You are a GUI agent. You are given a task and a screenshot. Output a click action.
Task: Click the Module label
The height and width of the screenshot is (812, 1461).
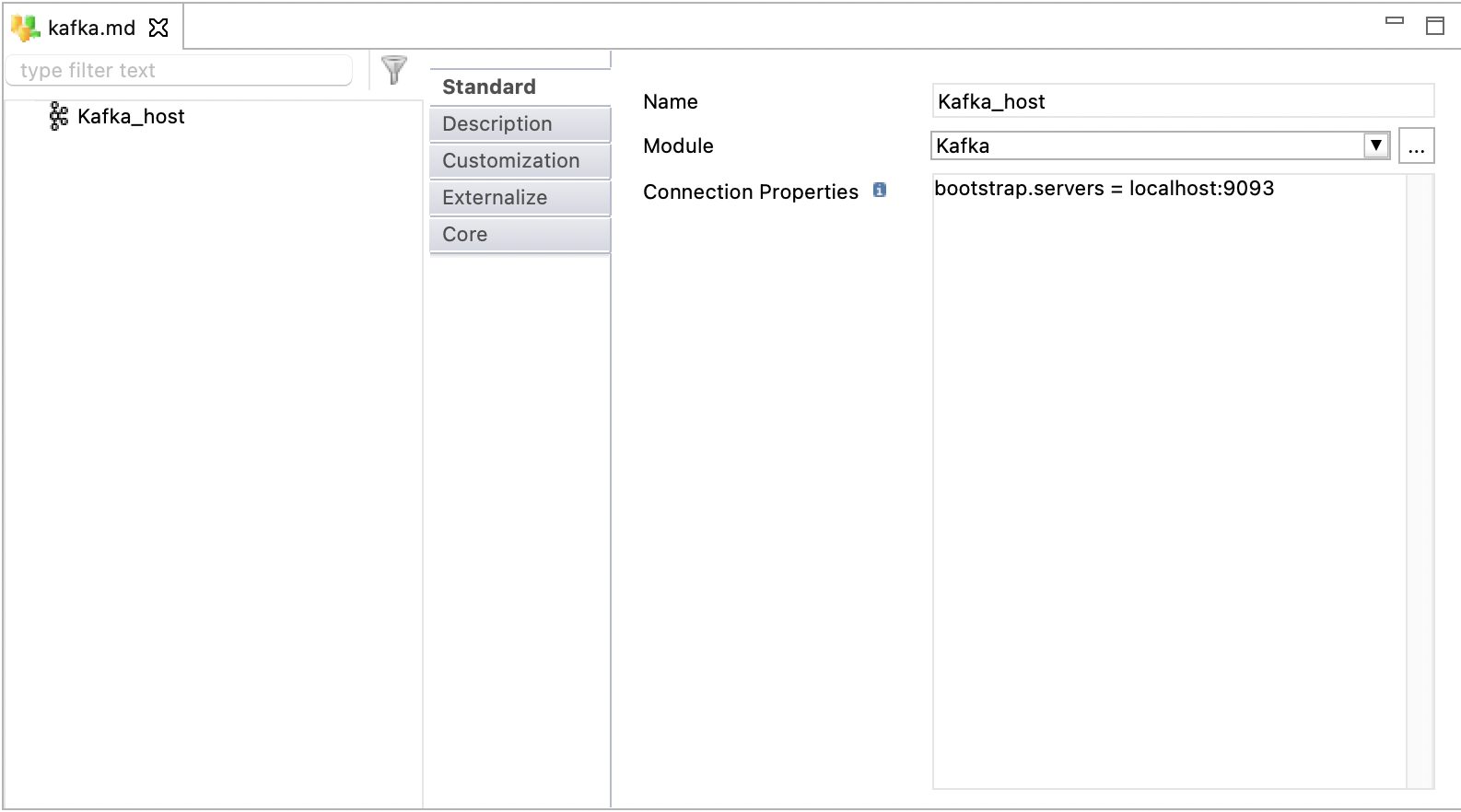pos(678,146)
